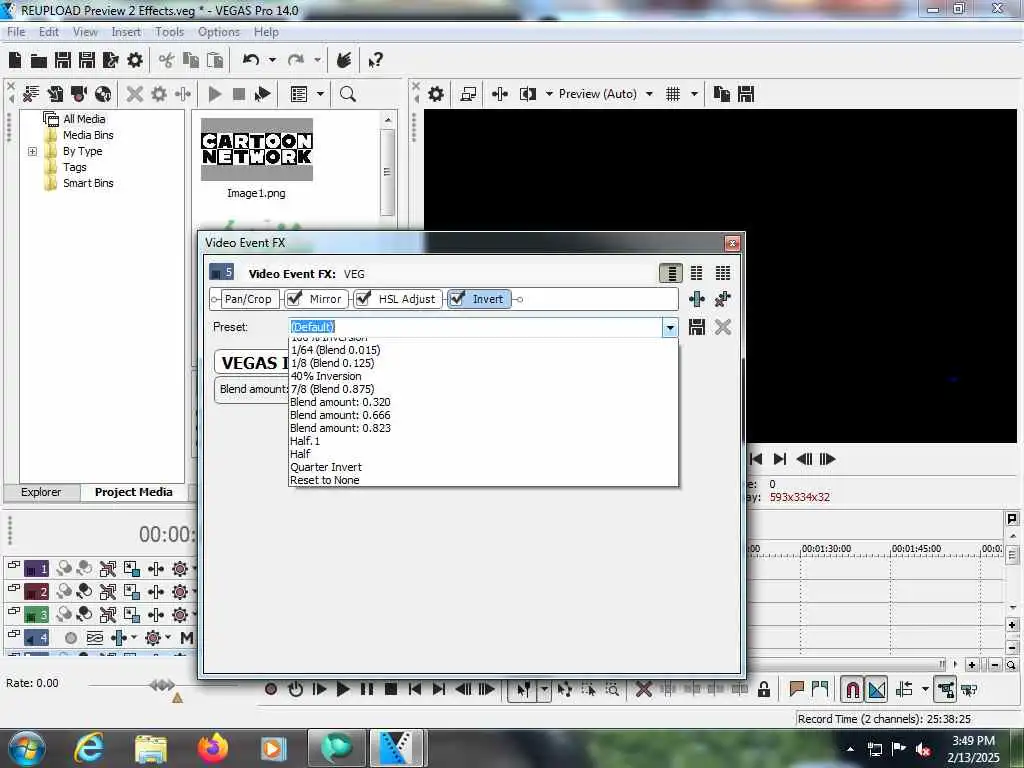
Task: Open the View menu
Action: [x=85, y=32]
